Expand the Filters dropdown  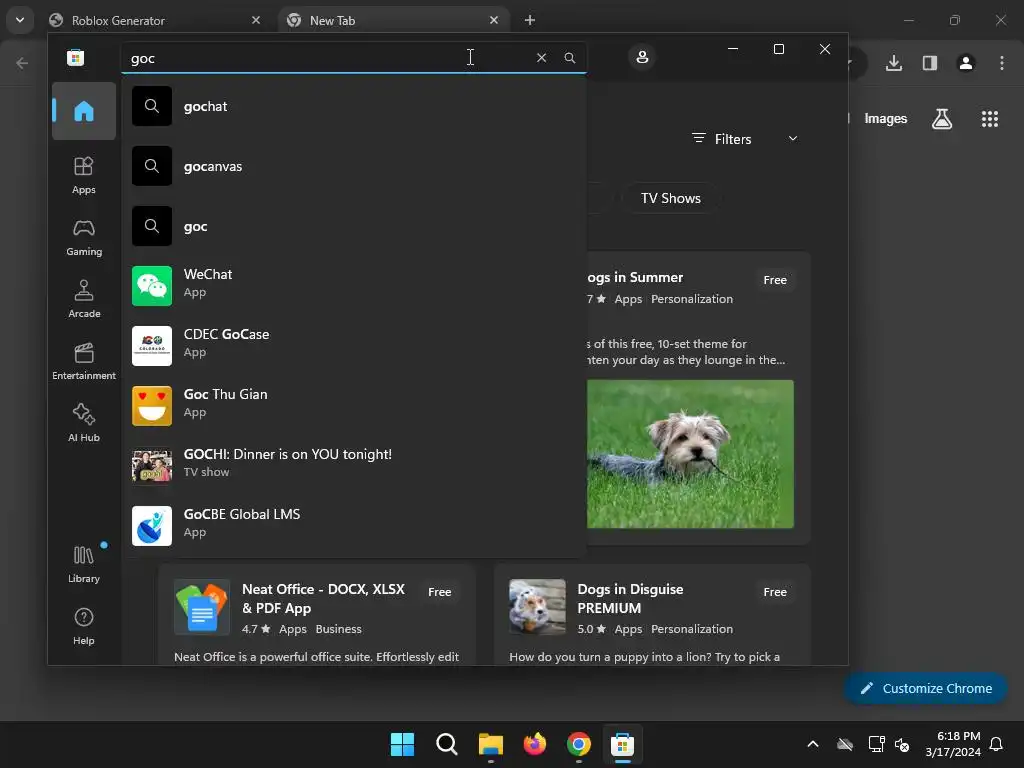[745, 139]
